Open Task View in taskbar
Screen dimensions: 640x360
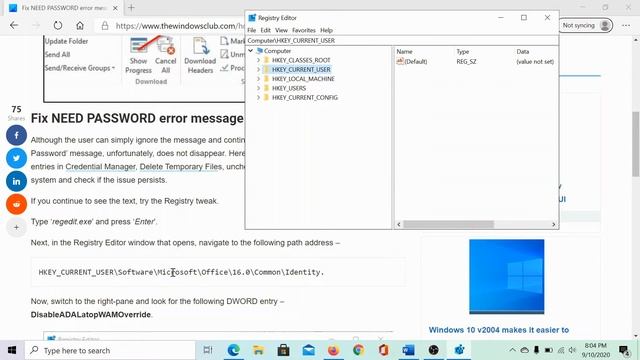coord(208,350)
